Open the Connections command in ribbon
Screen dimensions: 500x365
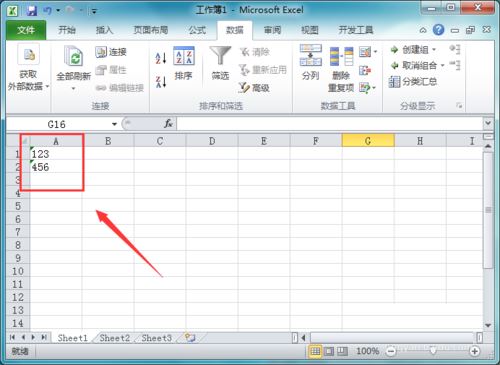coord(111,52)
